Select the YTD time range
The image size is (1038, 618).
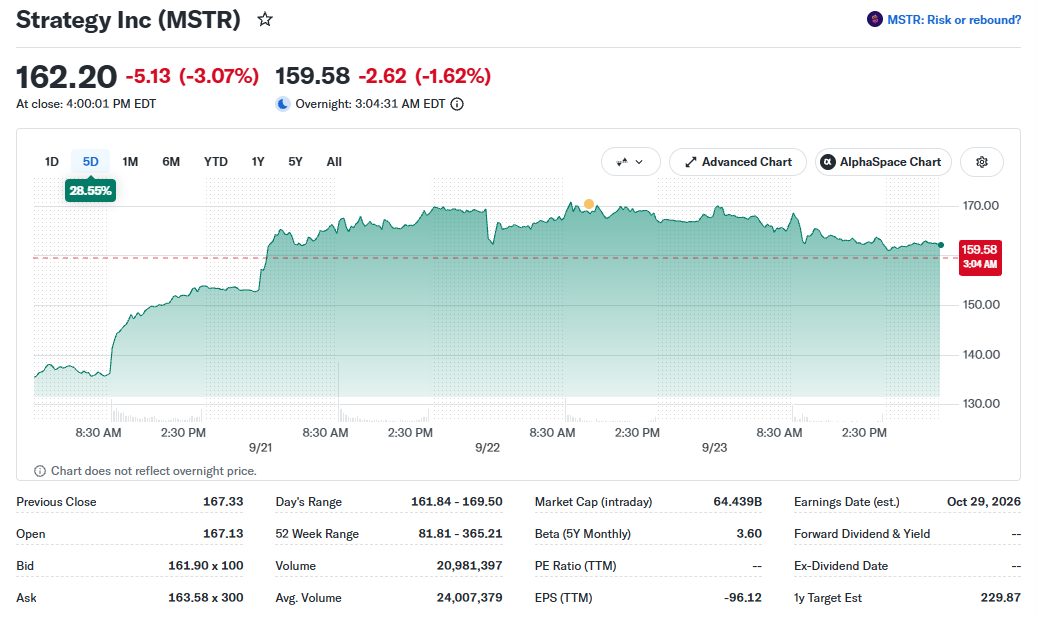coord(216,162)
